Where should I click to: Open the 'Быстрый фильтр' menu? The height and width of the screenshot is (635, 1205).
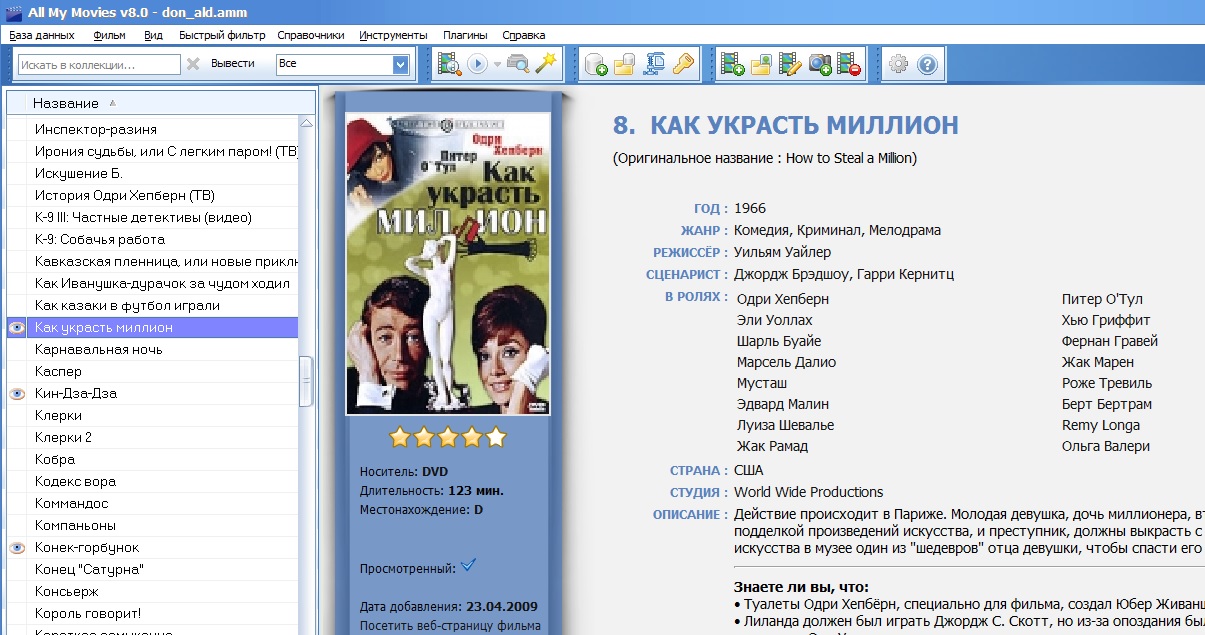point(222,35)
